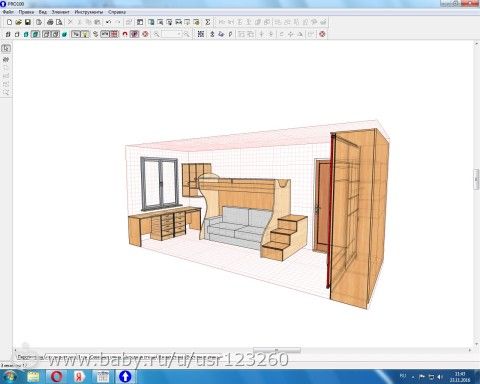Open the Вид menu

point(43,12)
